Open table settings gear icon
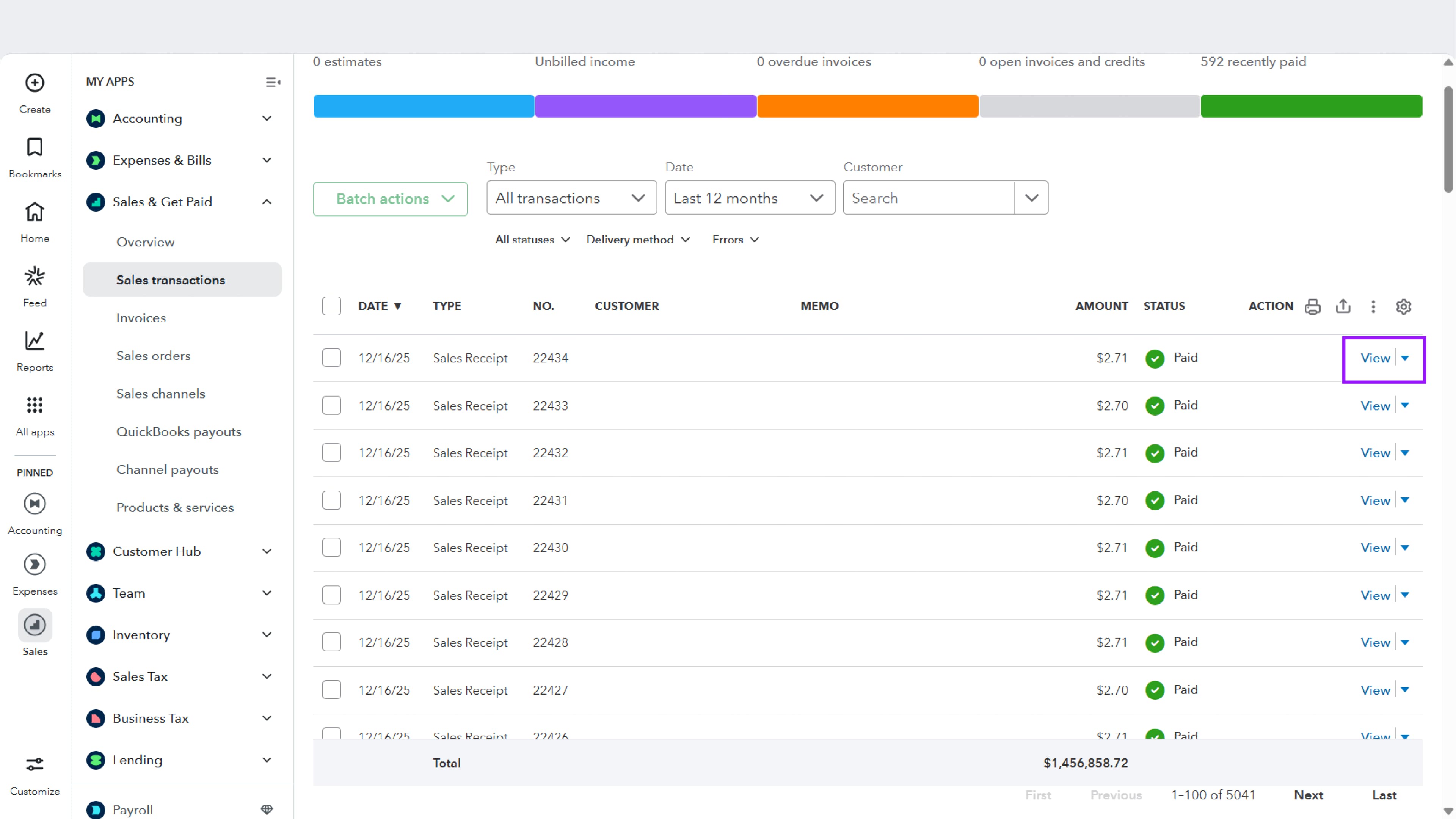Viewport: 1456px width, 819px height. tap(1403, 306)
